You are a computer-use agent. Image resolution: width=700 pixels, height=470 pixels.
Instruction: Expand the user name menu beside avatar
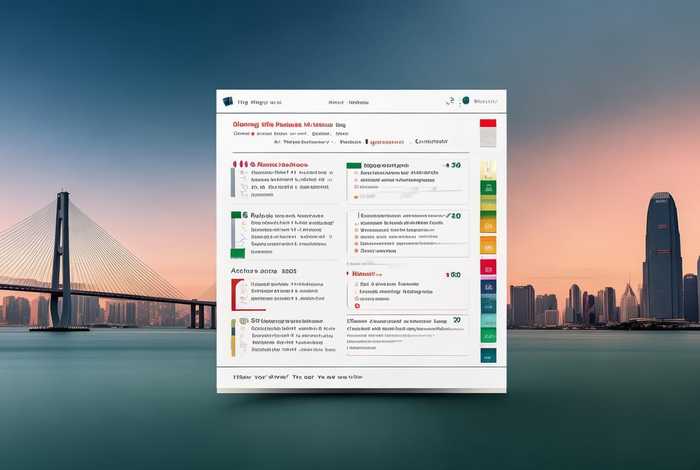tap(485, 102)
